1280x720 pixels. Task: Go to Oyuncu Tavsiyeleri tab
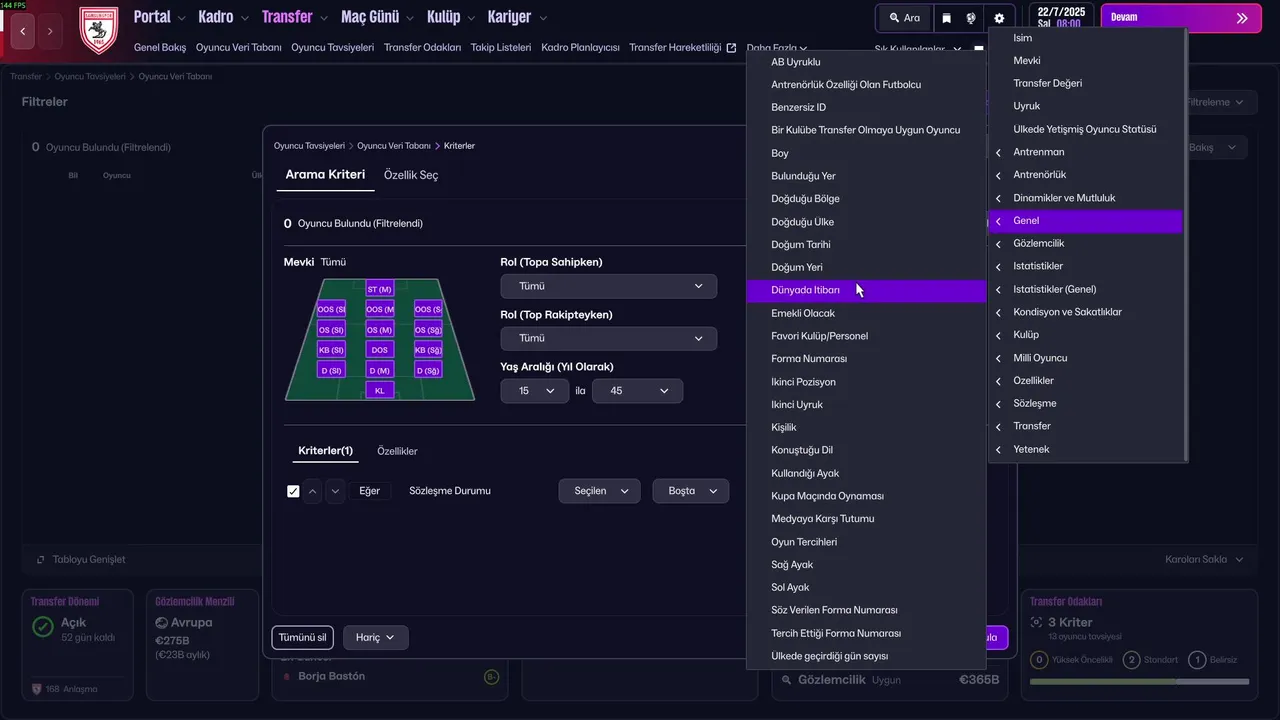333,48
